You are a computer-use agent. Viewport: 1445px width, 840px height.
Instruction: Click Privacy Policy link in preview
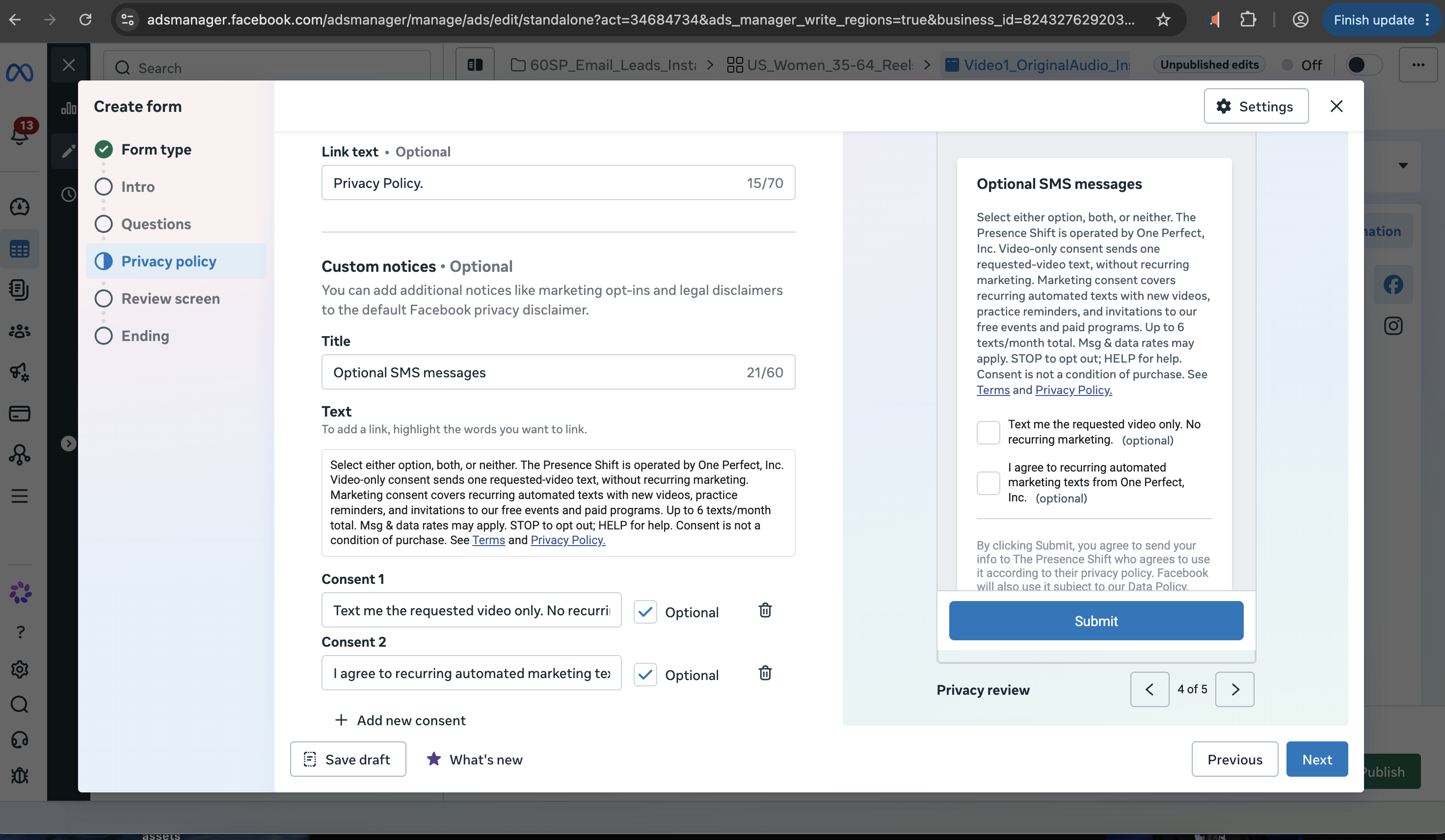(1073, 390)
